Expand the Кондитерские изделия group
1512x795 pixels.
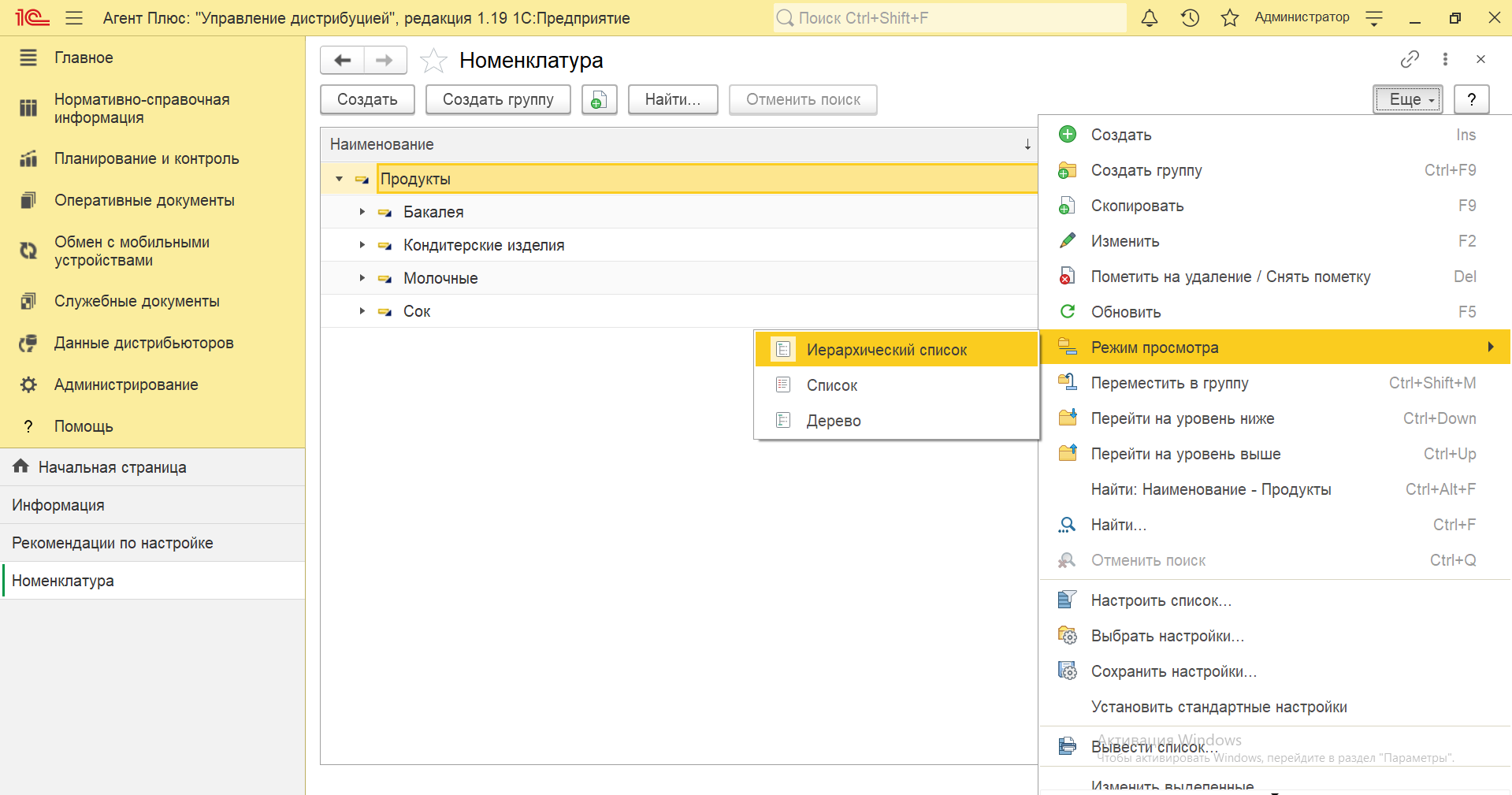pos(362,245)
